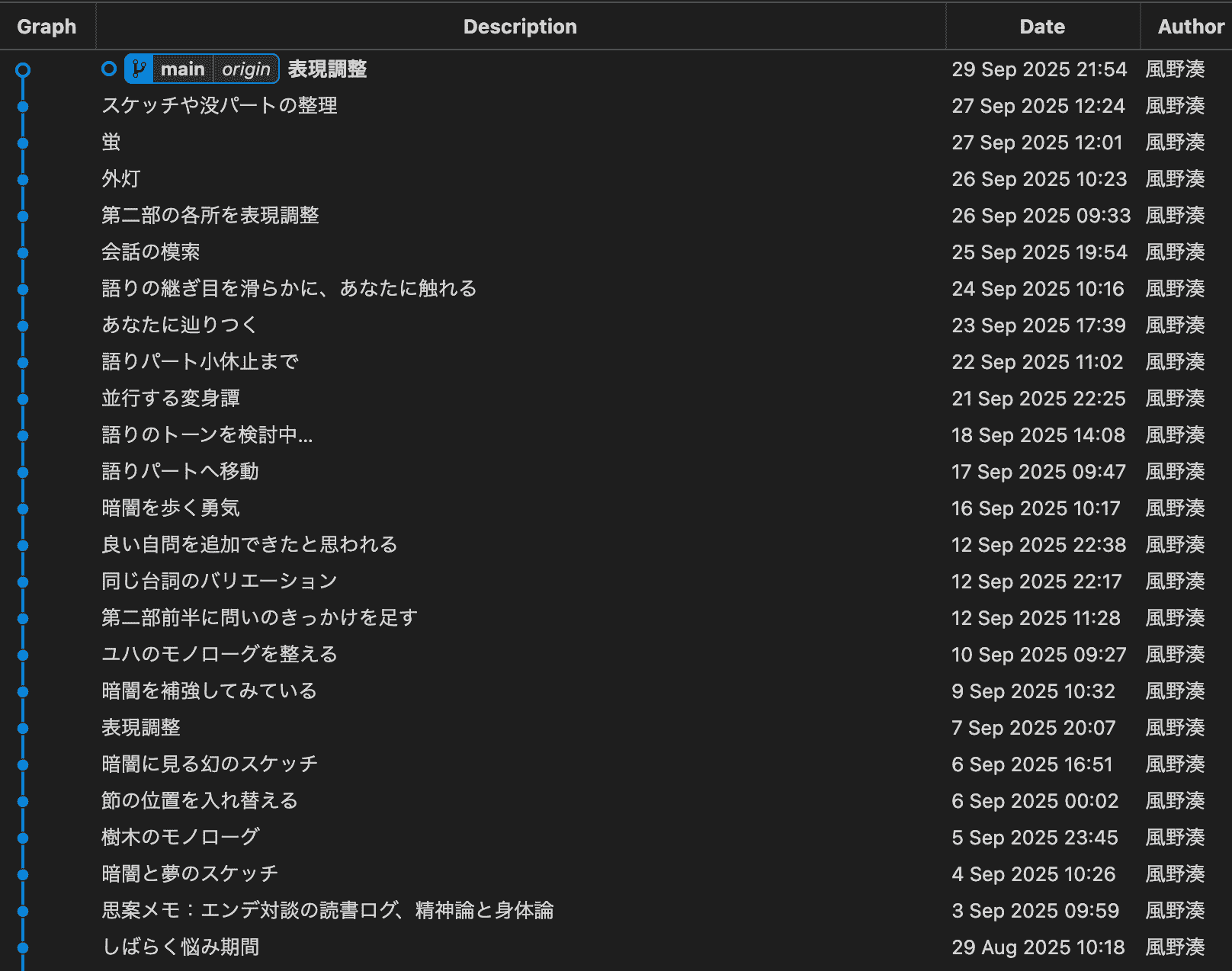Select the commit dot for 語りパートへ移動
Screen dimensions: 1232x971
click(x=23, y=472)
